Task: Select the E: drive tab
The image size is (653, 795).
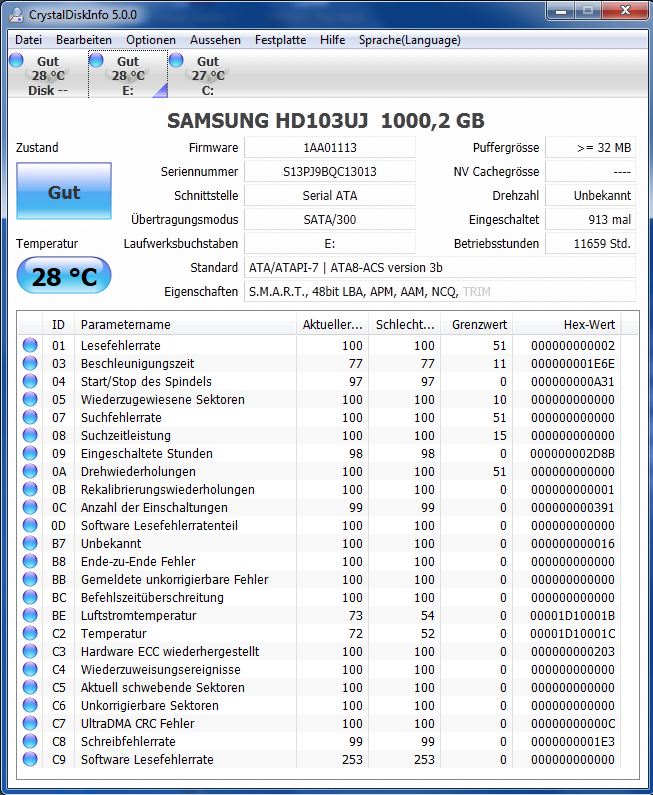Action: pyautogui.click(x=128, y=75)
